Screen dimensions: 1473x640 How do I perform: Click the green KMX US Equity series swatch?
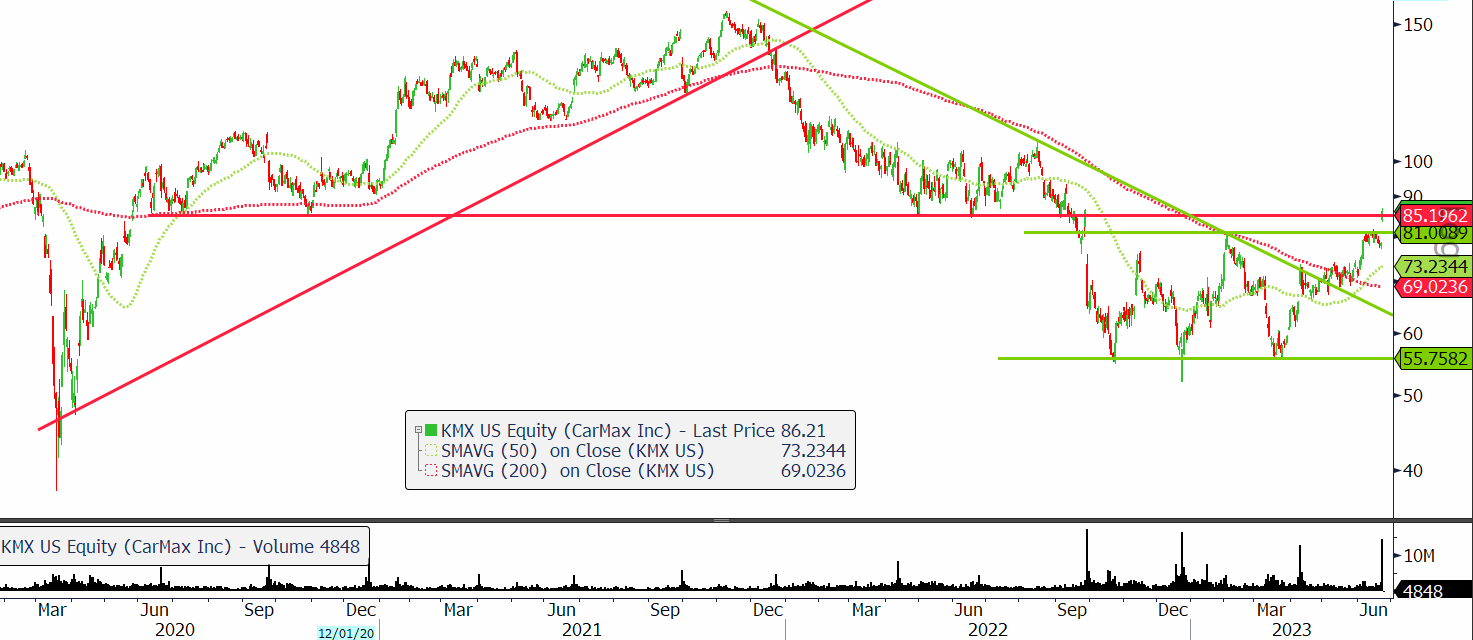tap(432, 430)
